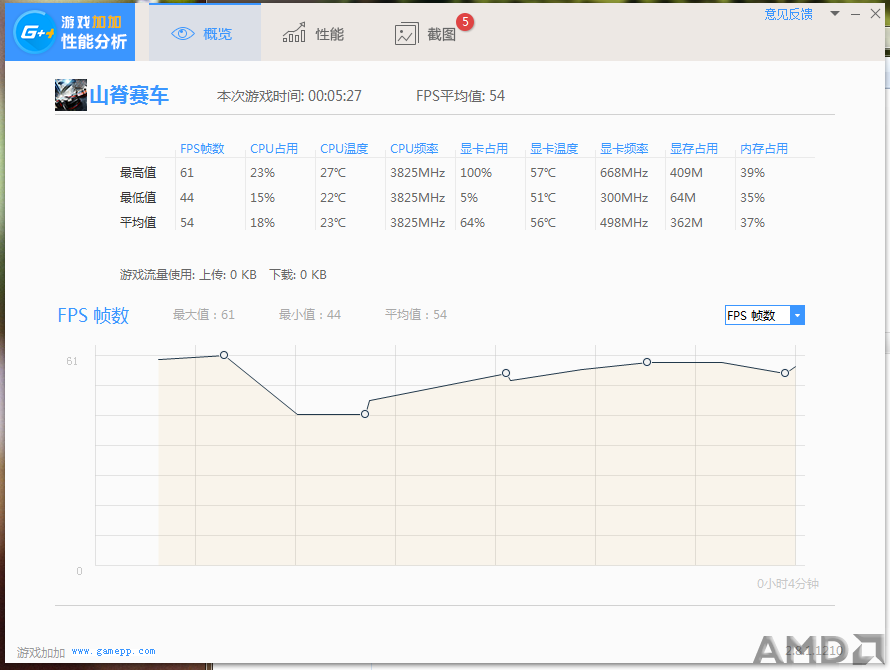Viewport: 890px width, 670px height.
Task: Click the 山脊赛车 game title
Action: click(129, 95)
